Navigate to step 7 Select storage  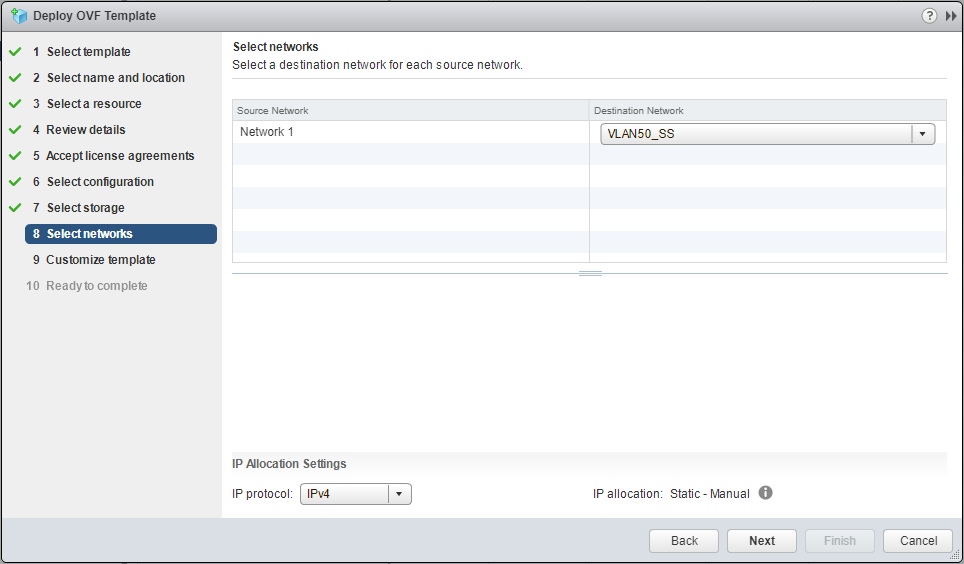click(85, 208)
